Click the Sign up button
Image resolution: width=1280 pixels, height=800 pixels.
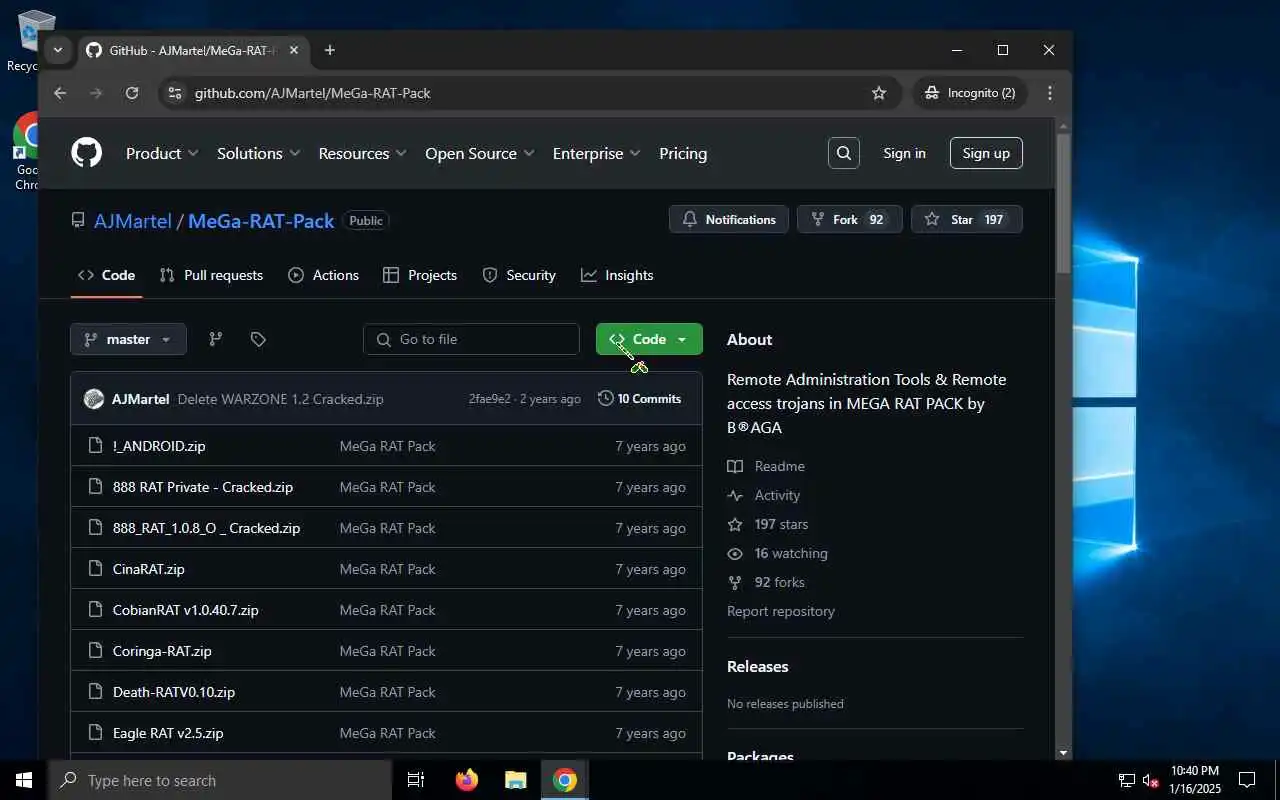[x=986, y=153]
